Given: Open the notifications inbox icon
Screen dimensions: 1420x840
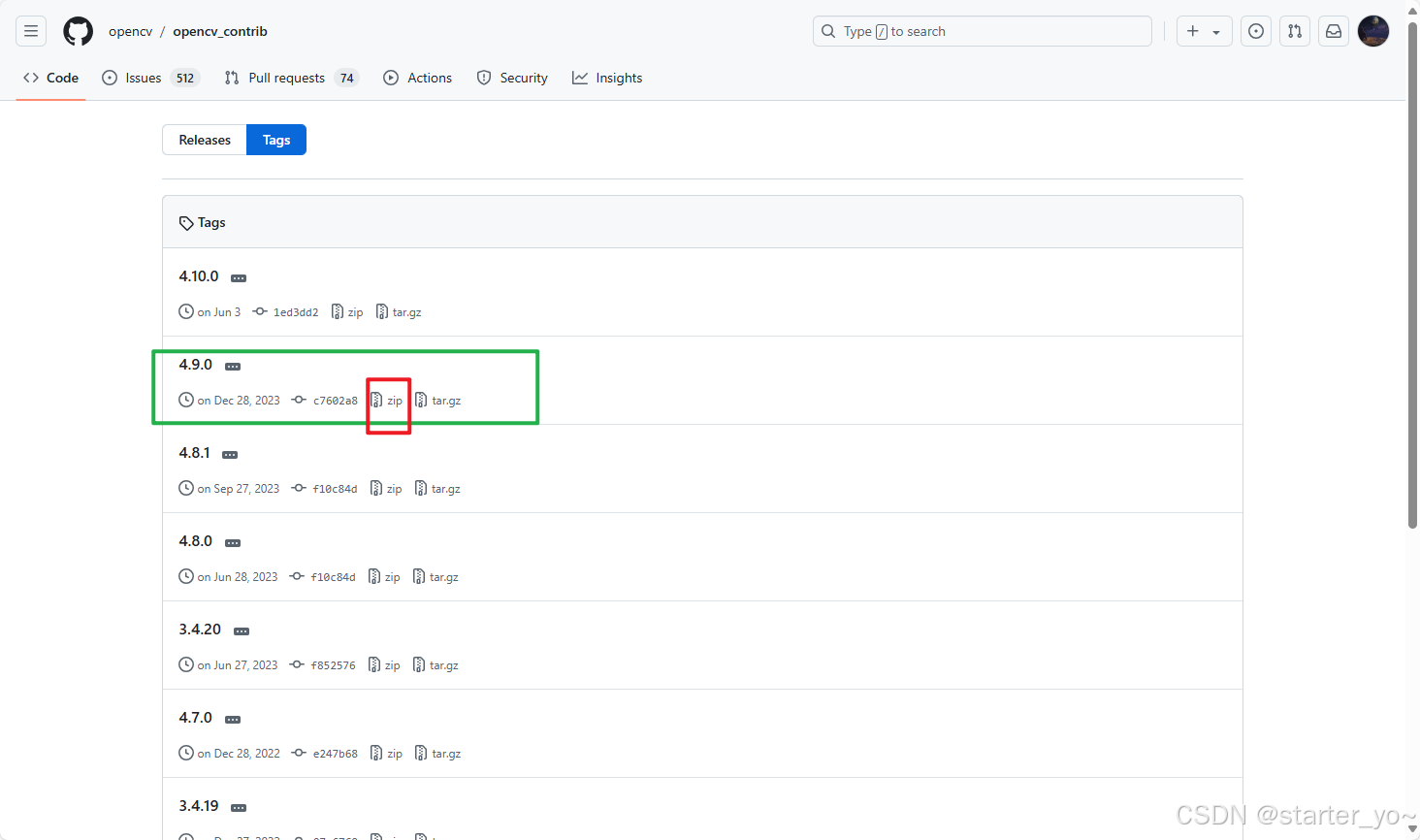Looking at the screenshot, I should point(1334,31).
